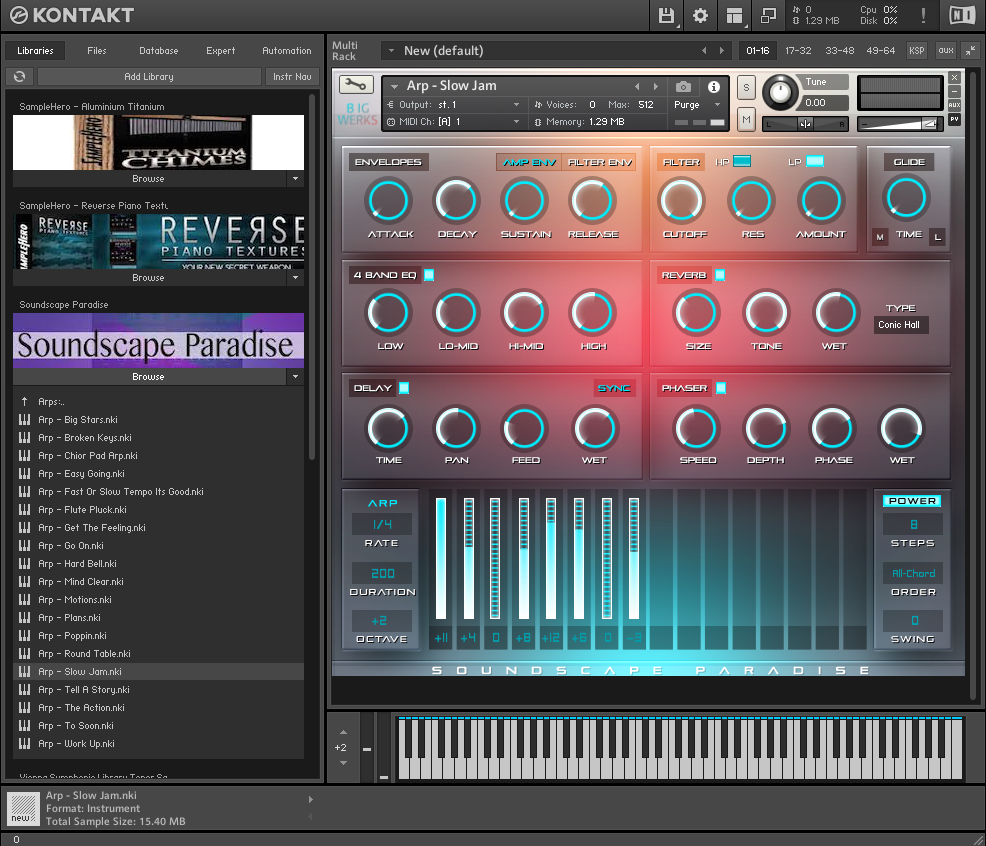Shift keyboard octave down arrow
Screen dimensions: 986x846
pos(343,763)
